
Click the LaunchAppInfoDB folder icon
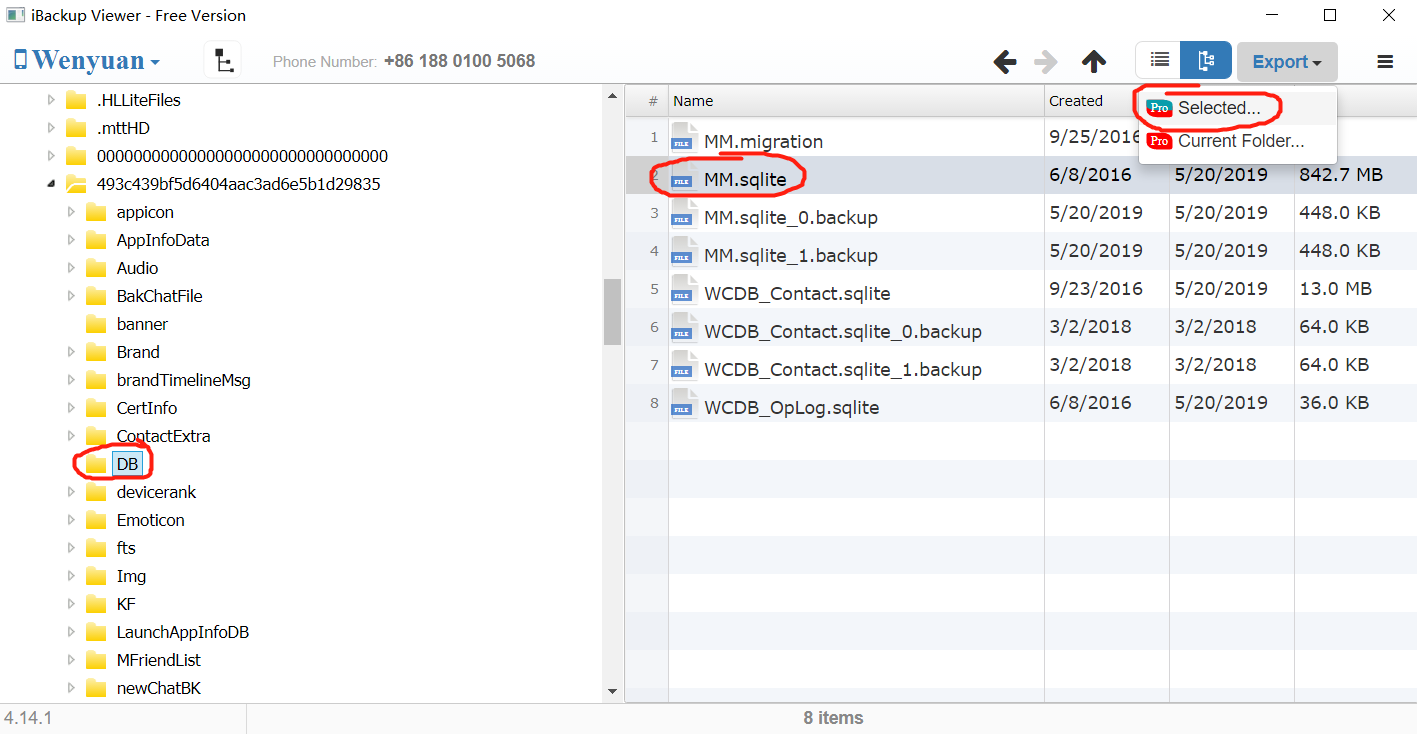(96, 632)
